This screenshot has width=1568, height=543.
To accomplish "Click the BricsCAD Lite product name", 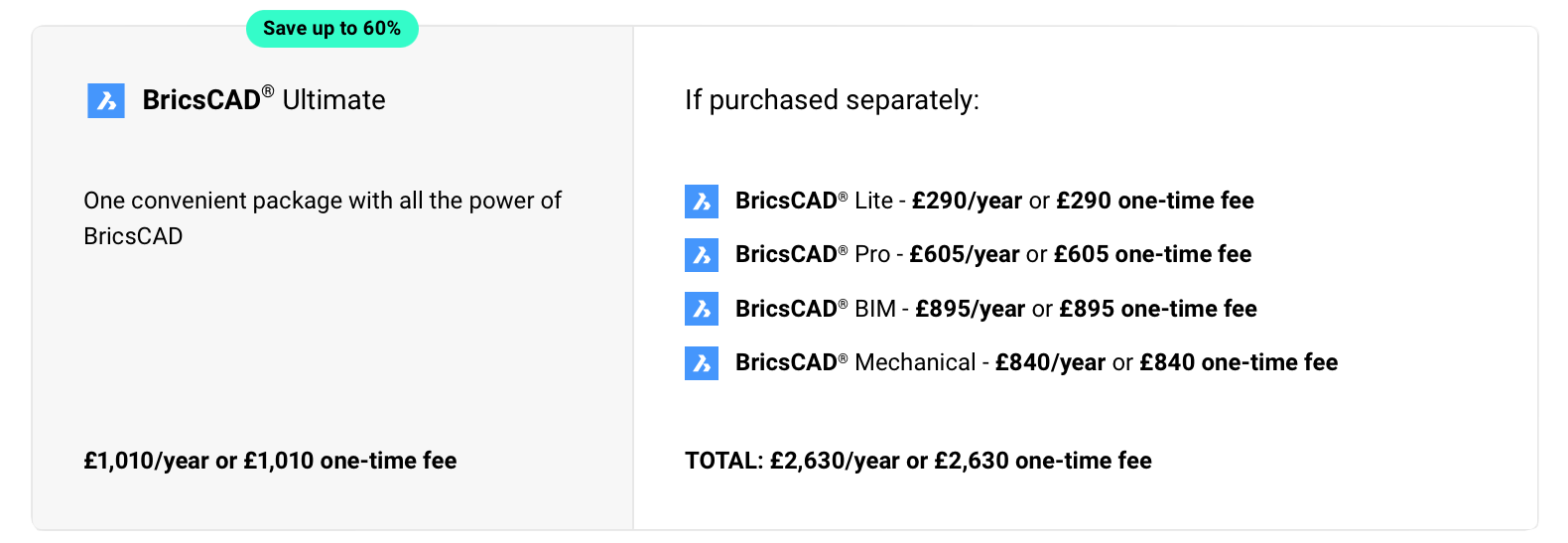I will click(x=814, y=202).
